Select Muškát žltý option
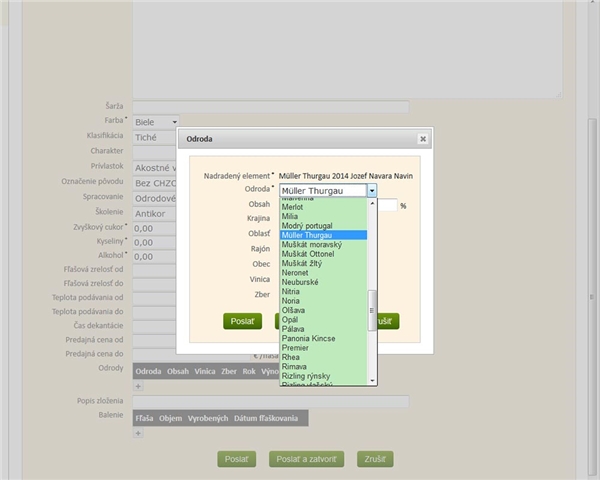 tap(323, 263)
